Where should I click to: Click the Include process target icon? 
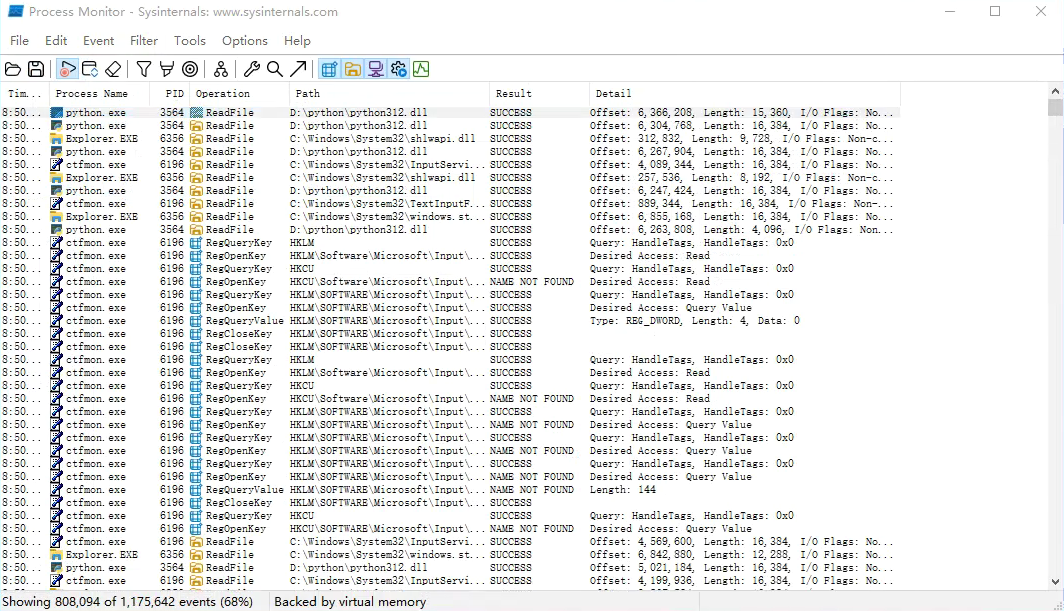point(190,69)
